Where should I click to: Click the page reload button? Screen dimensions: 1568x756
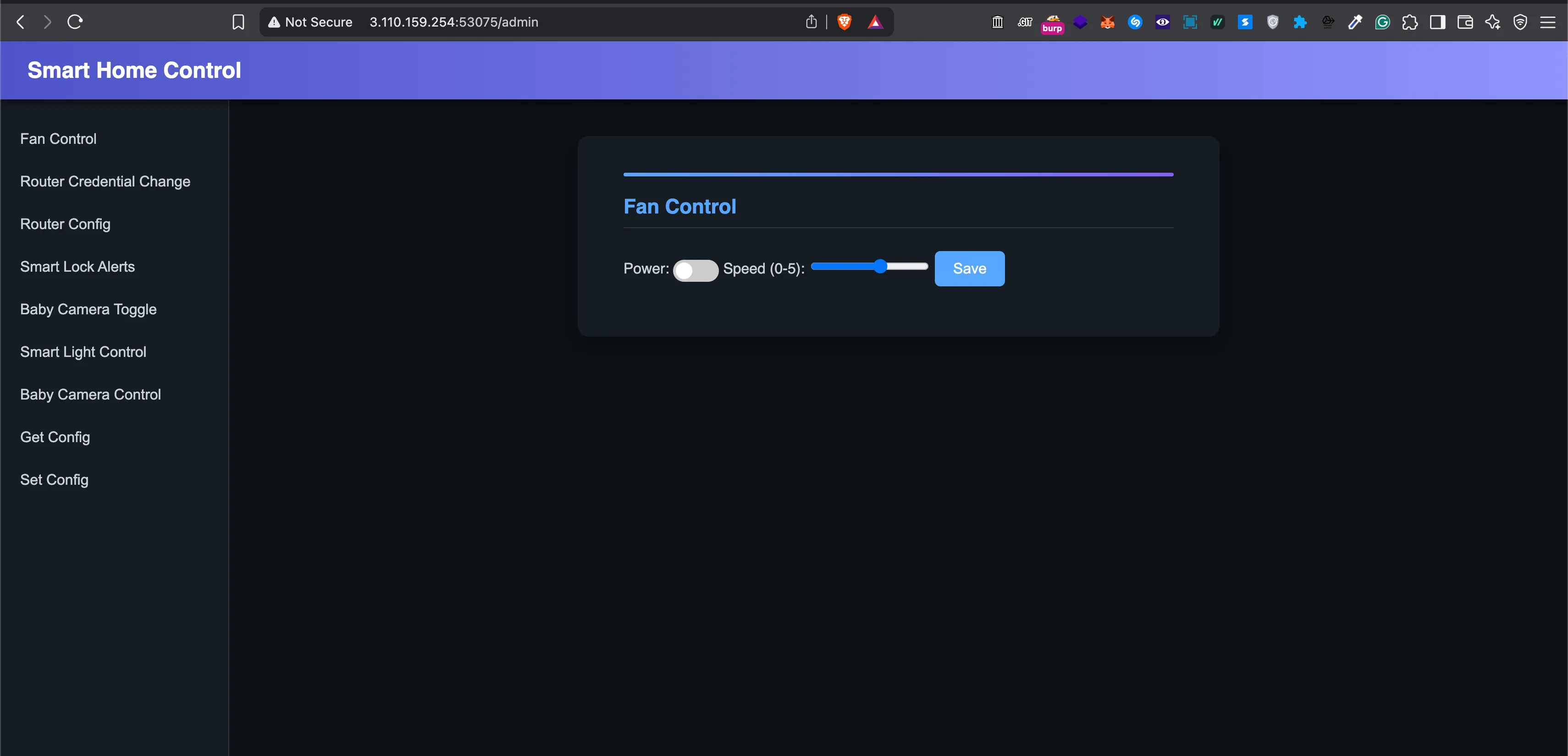(75, 22)
